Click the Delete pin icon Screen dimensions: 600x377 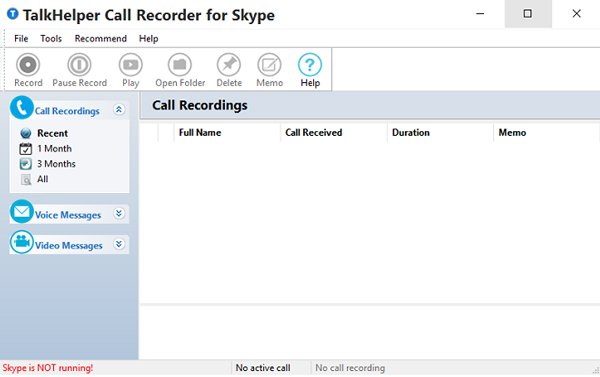click(229, 64)
